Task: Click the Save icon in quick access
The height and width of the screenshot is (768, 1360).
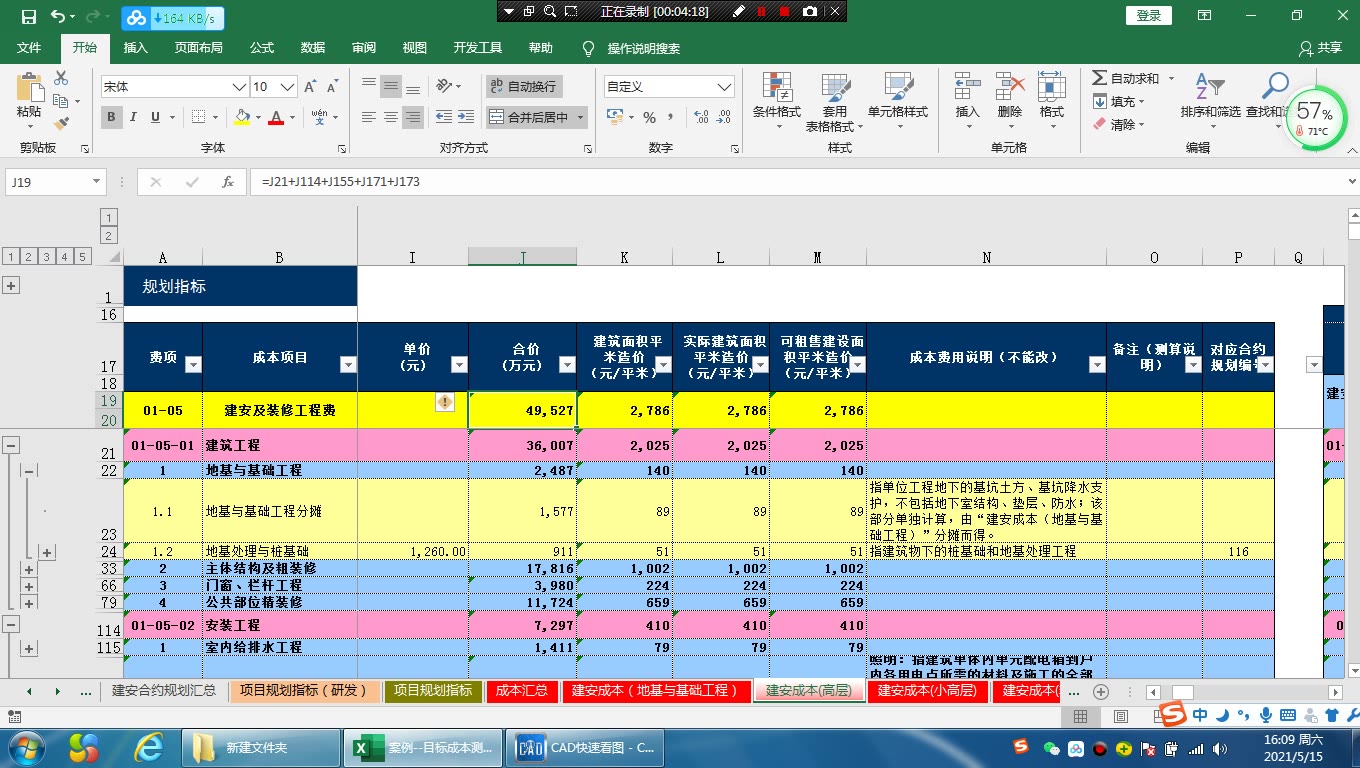Action: pyautogui.click(x=28, y=16)
